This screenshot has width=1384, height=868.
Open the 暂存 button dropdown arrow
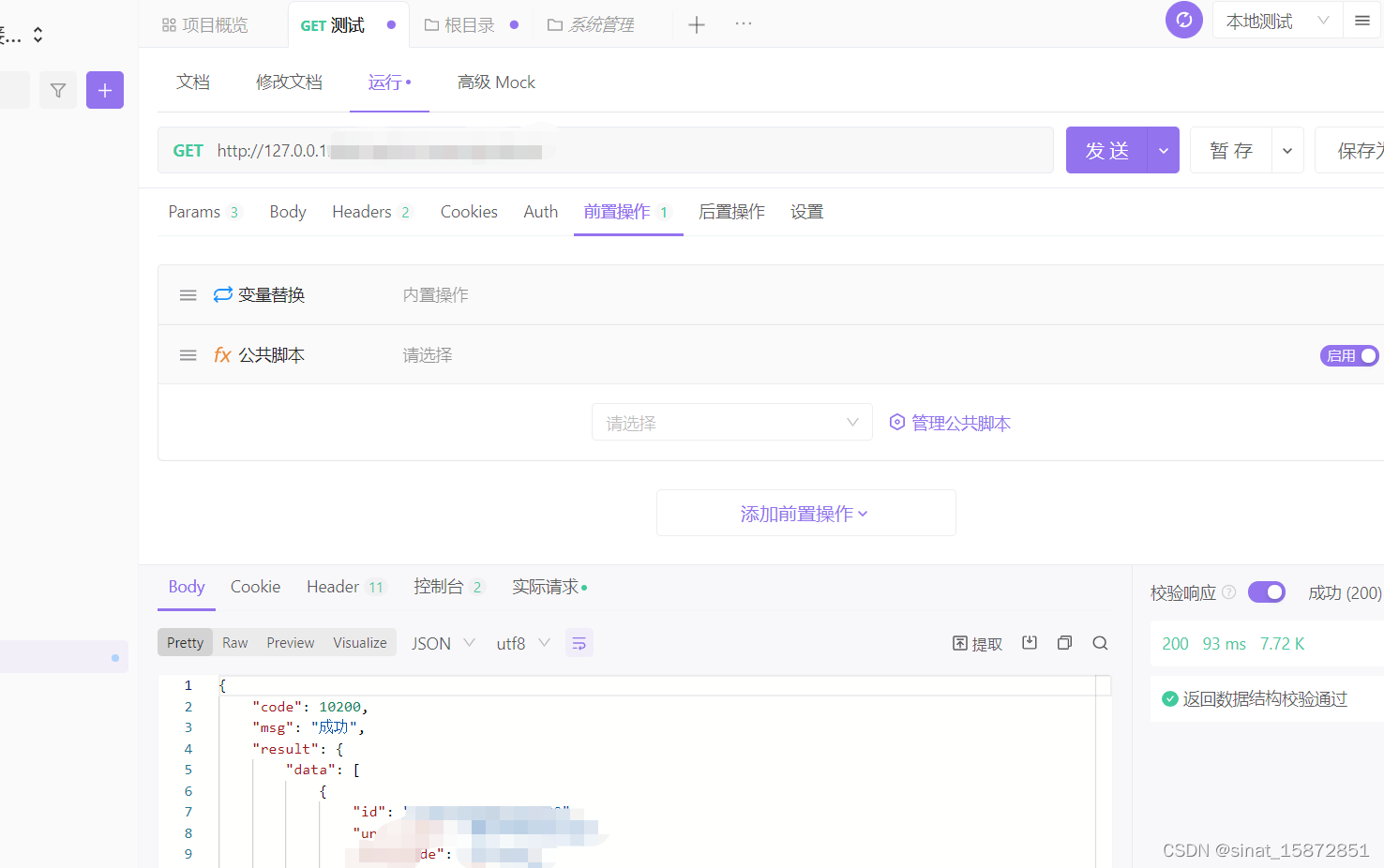pyautogui.click(x=1287, y=150)
